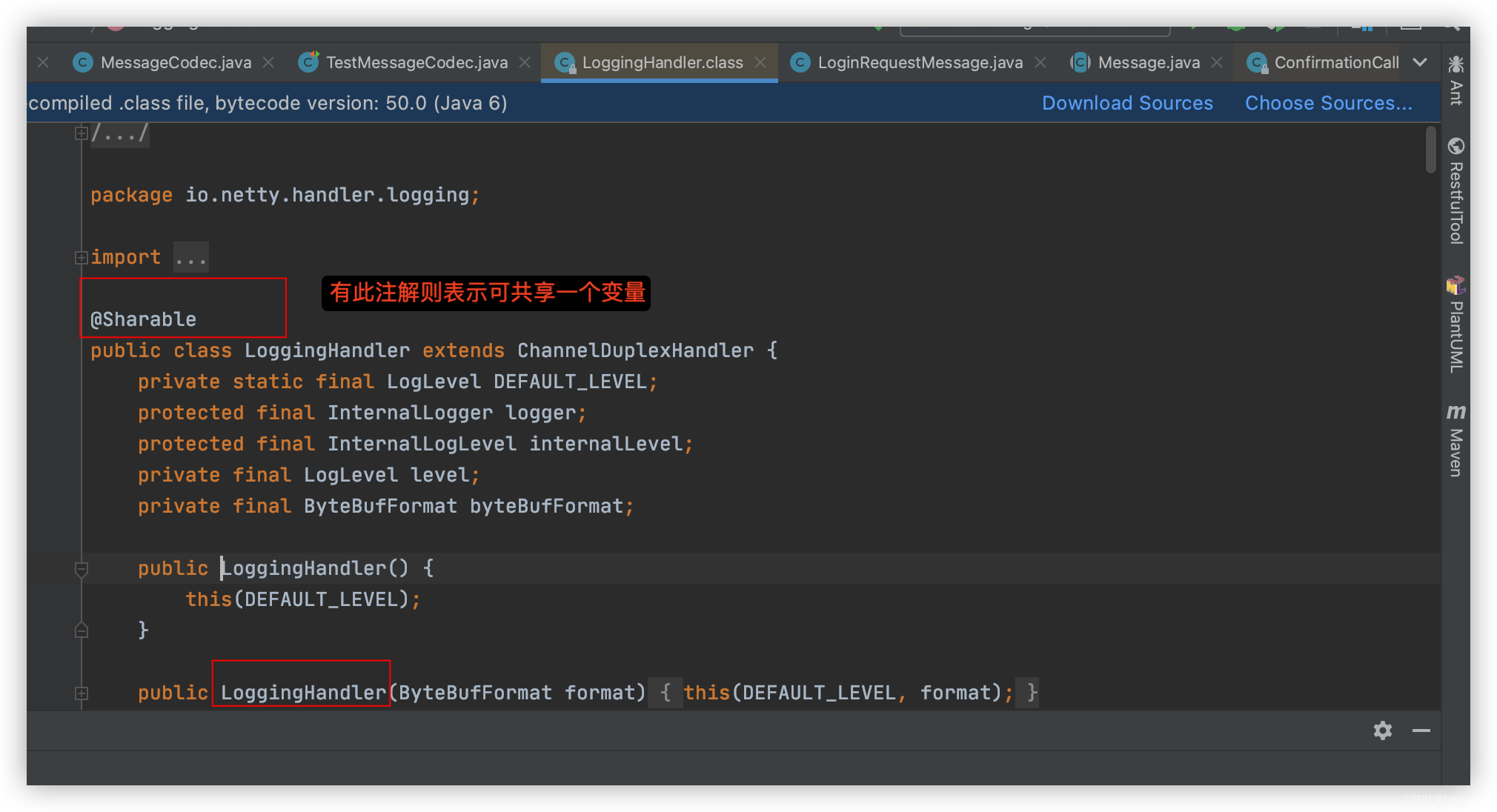Open RestfulTool side panel

click(x=1455, y=190)
